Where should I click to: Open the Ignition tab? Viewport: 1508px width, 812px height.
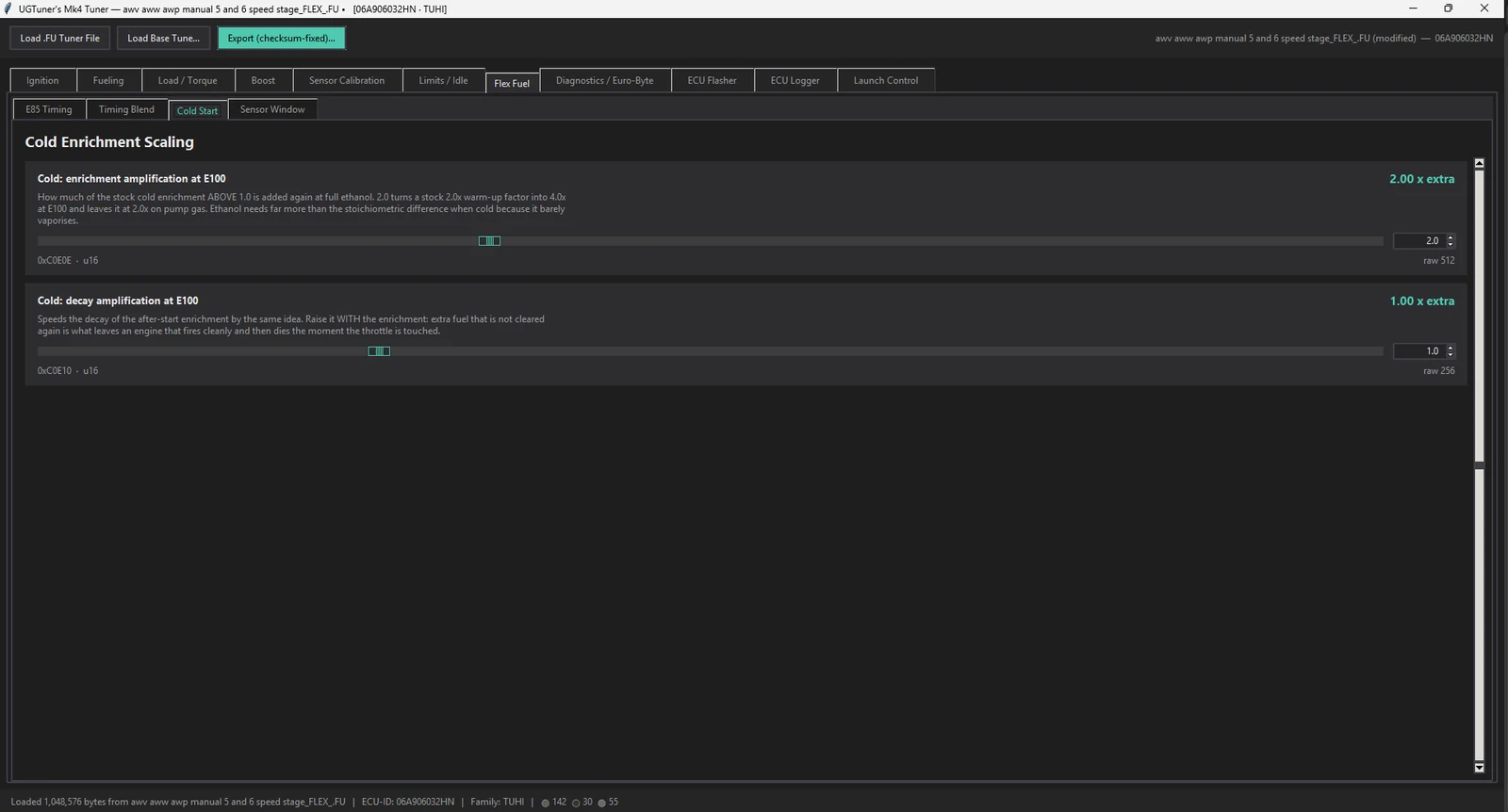[42, 80]
